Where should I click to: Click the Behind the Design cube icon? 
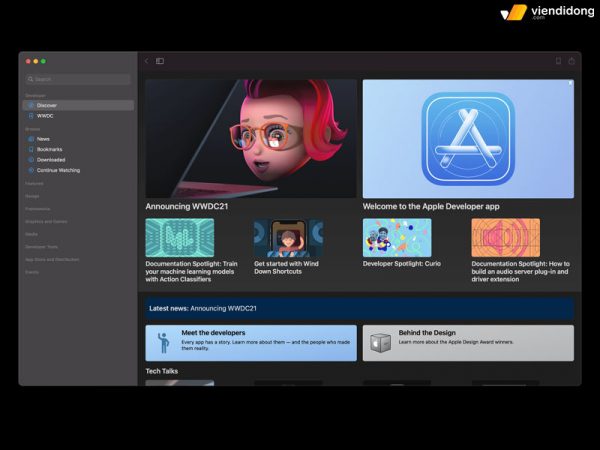tap(381, 343)
